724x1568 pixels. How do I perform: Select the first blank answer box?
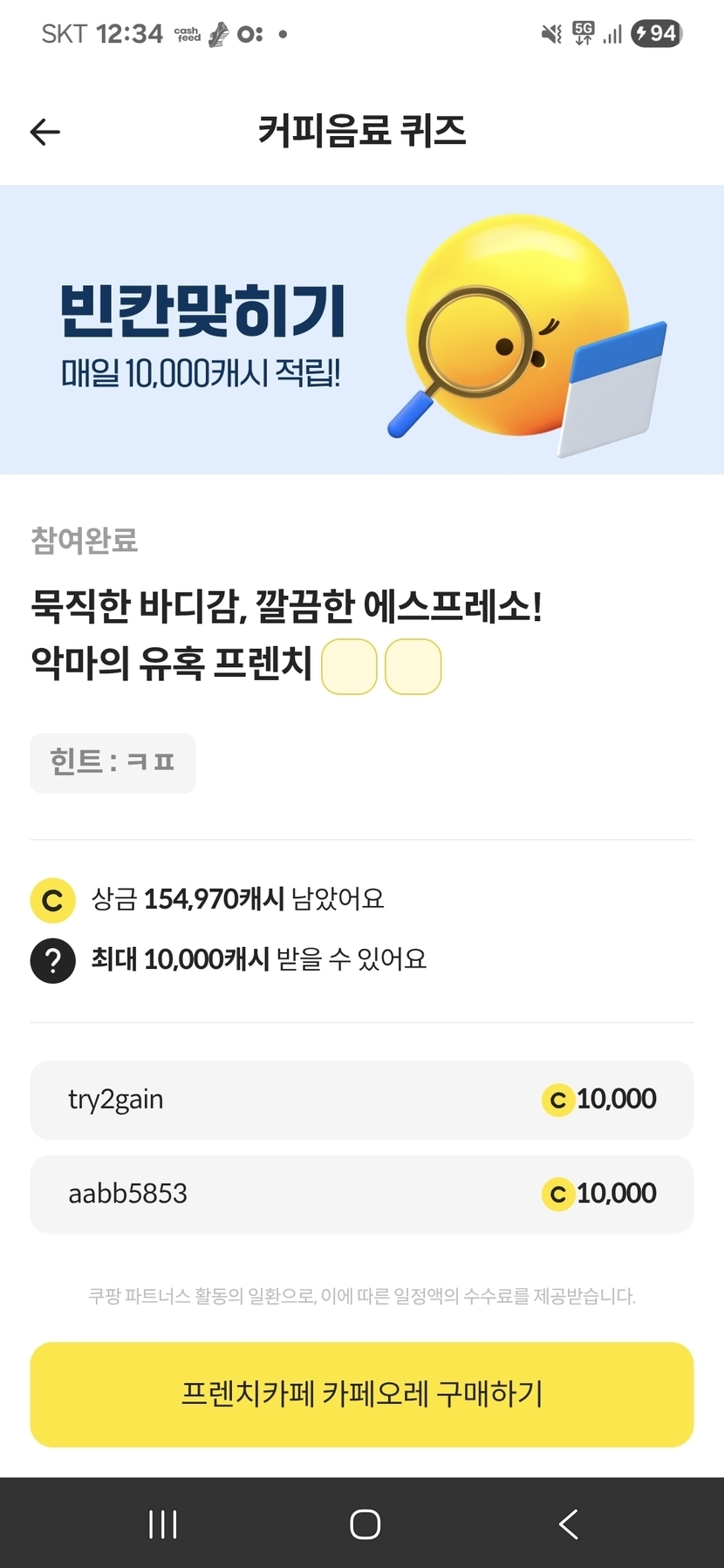[x=349, y=667]
